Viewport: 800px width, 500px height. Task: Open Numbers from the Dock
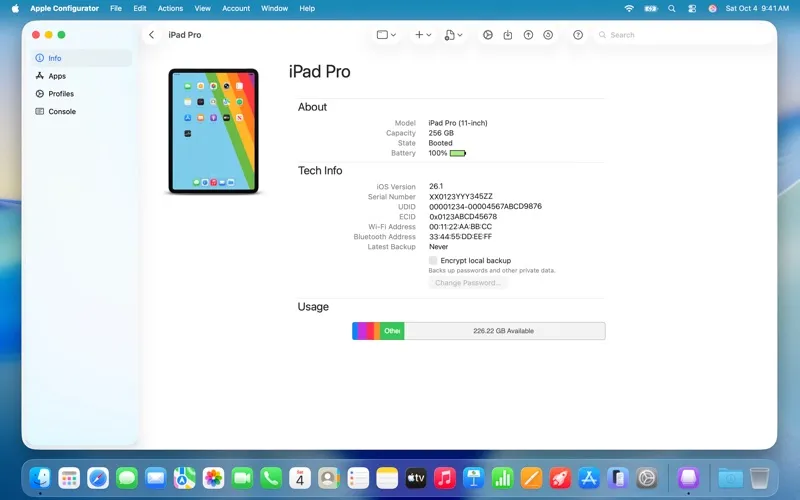(503, 478)
